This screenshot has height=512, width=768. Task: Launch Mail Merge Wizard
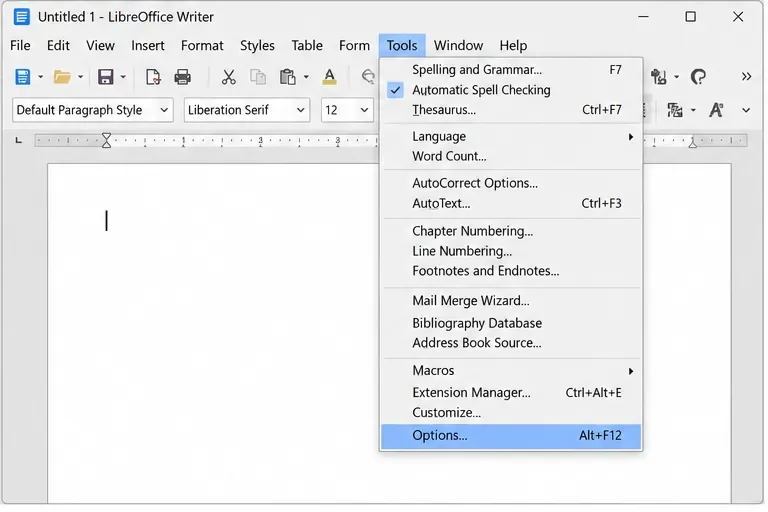click(510, 301)
